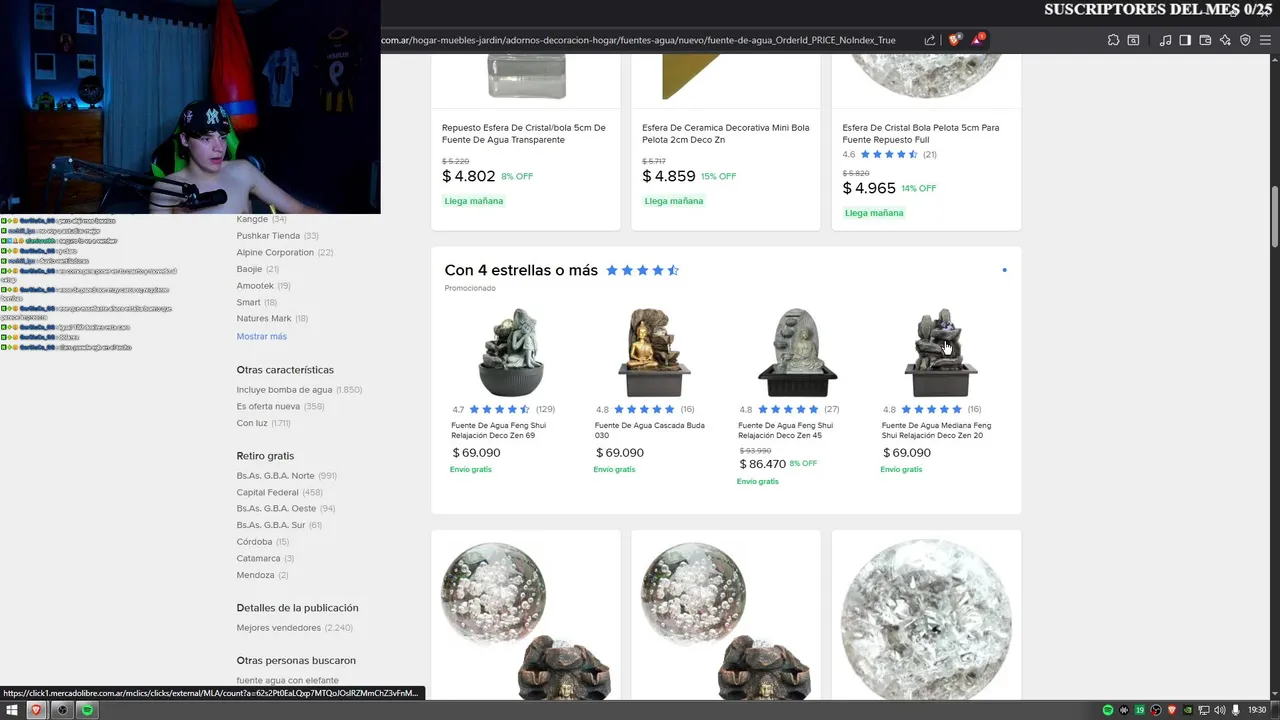Click Brave browser icon in taskbar
The image size is (1280, 720).
click(37, 710)
